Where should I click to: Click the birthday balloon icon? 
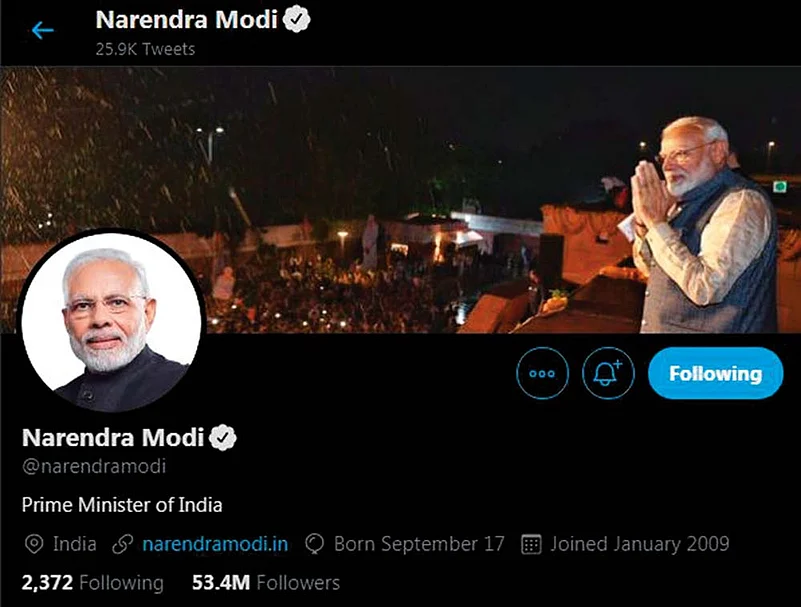[316, 545]
